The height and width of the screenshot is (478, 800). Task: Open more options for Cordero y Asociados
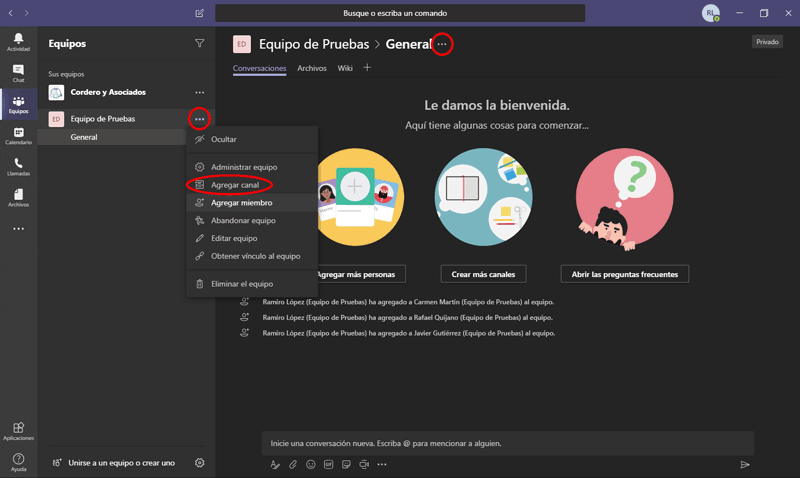pyautogui.click(x=199, y=92)
